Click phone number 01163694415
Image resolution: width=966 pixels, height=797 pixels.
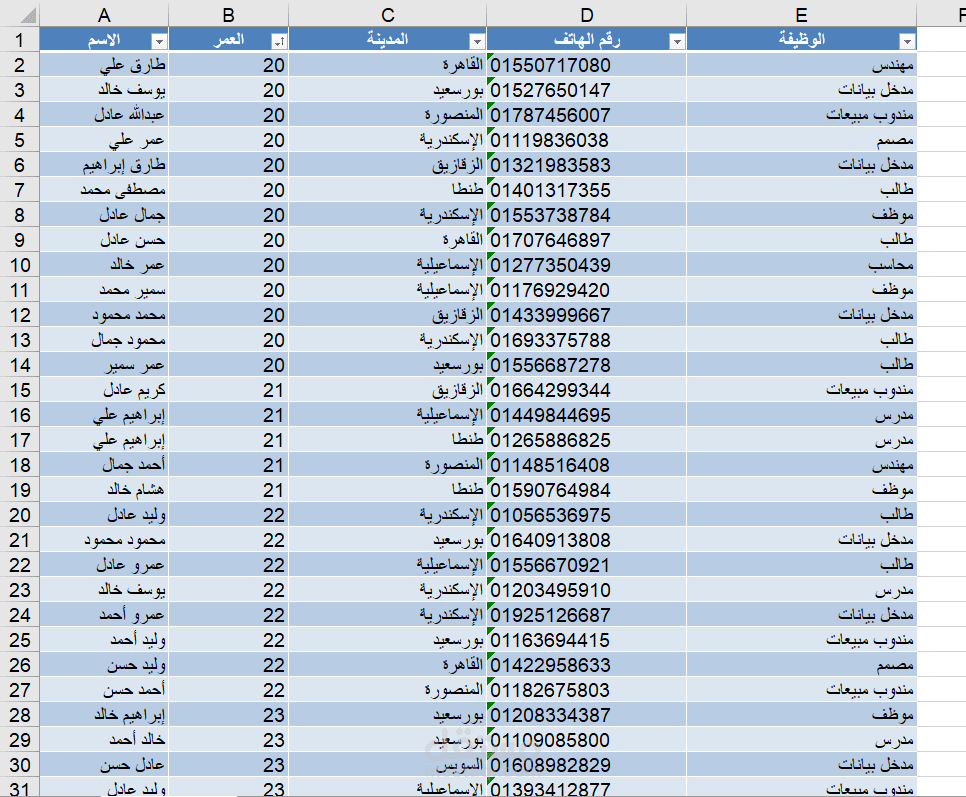point(586,640)
